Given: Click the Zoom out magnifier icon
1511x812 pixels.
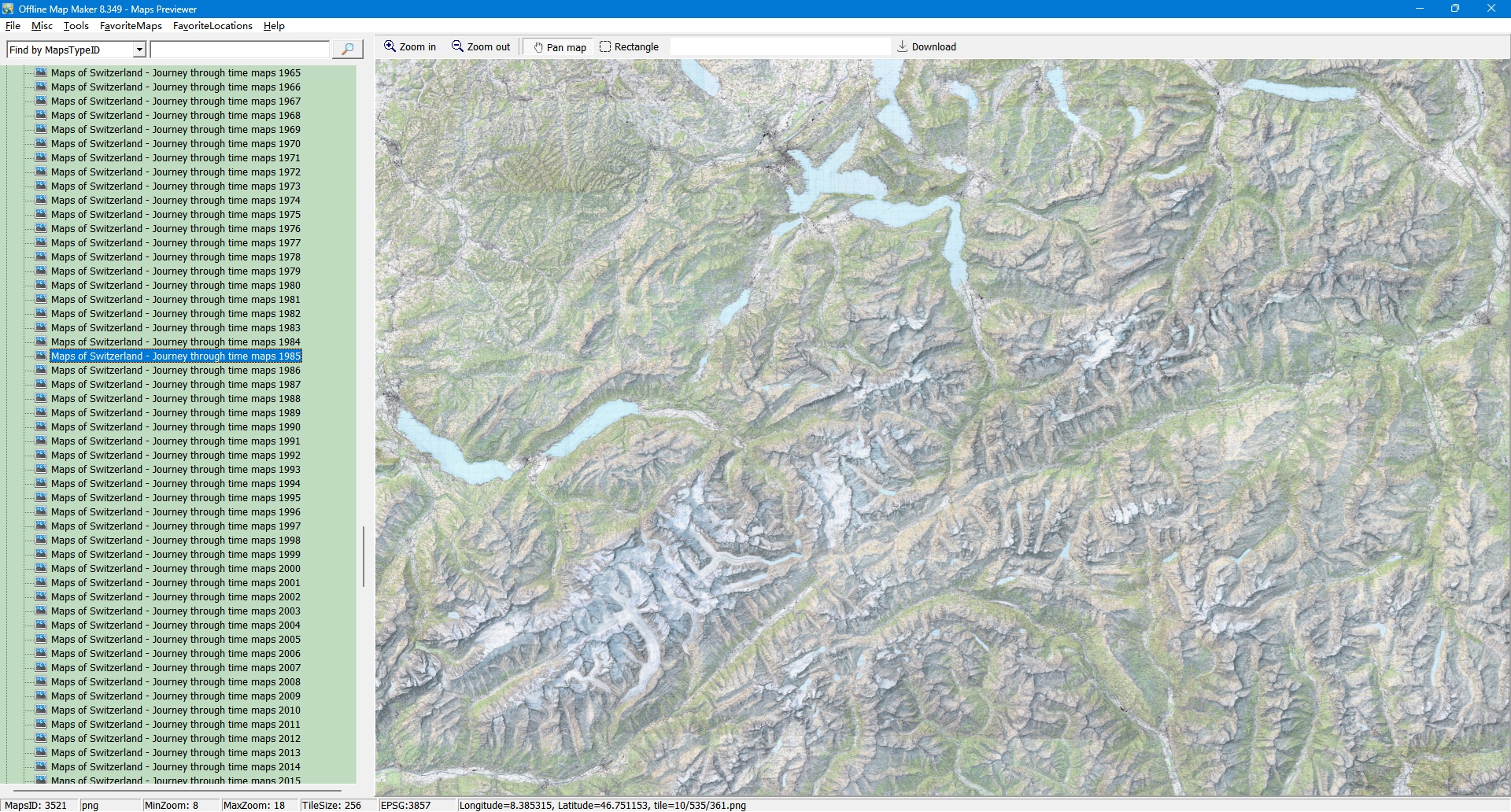Looking at the screenshot, I should [457, 46].
